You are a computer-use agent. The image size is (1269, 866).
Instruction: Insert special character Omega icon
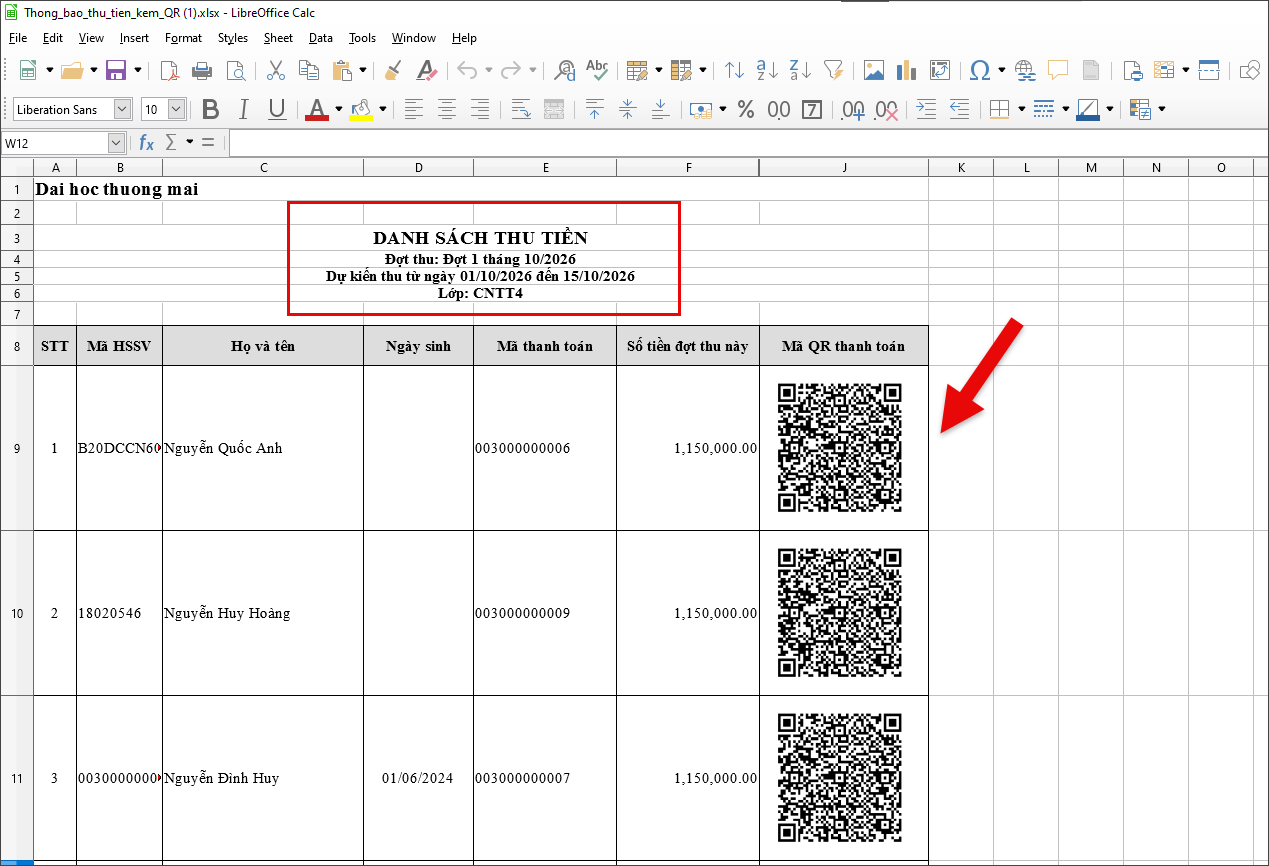click(980, 70)
